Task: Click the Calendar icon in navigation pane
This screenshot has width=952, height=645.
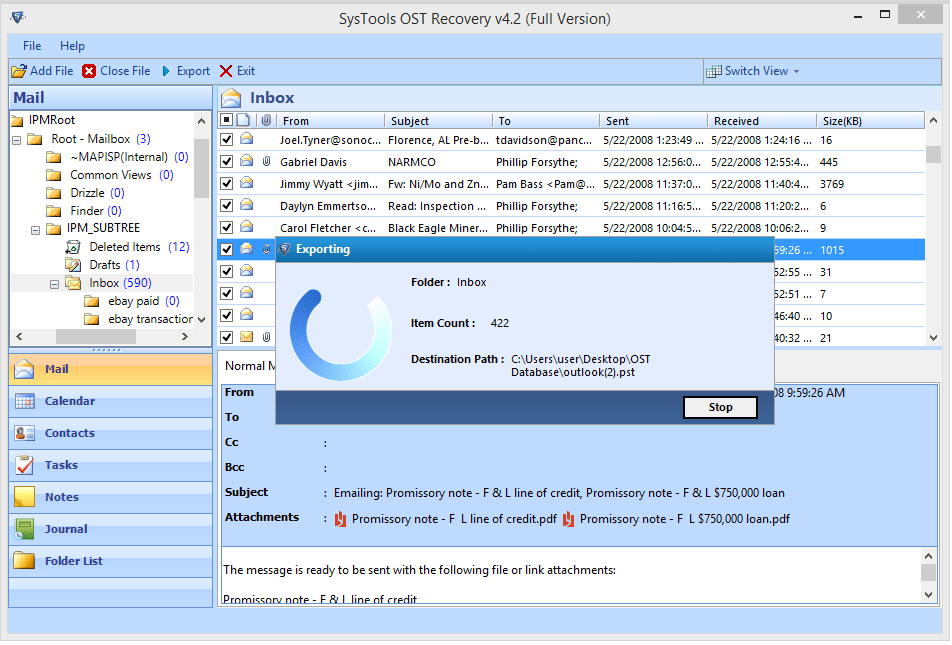Action: 25,401
